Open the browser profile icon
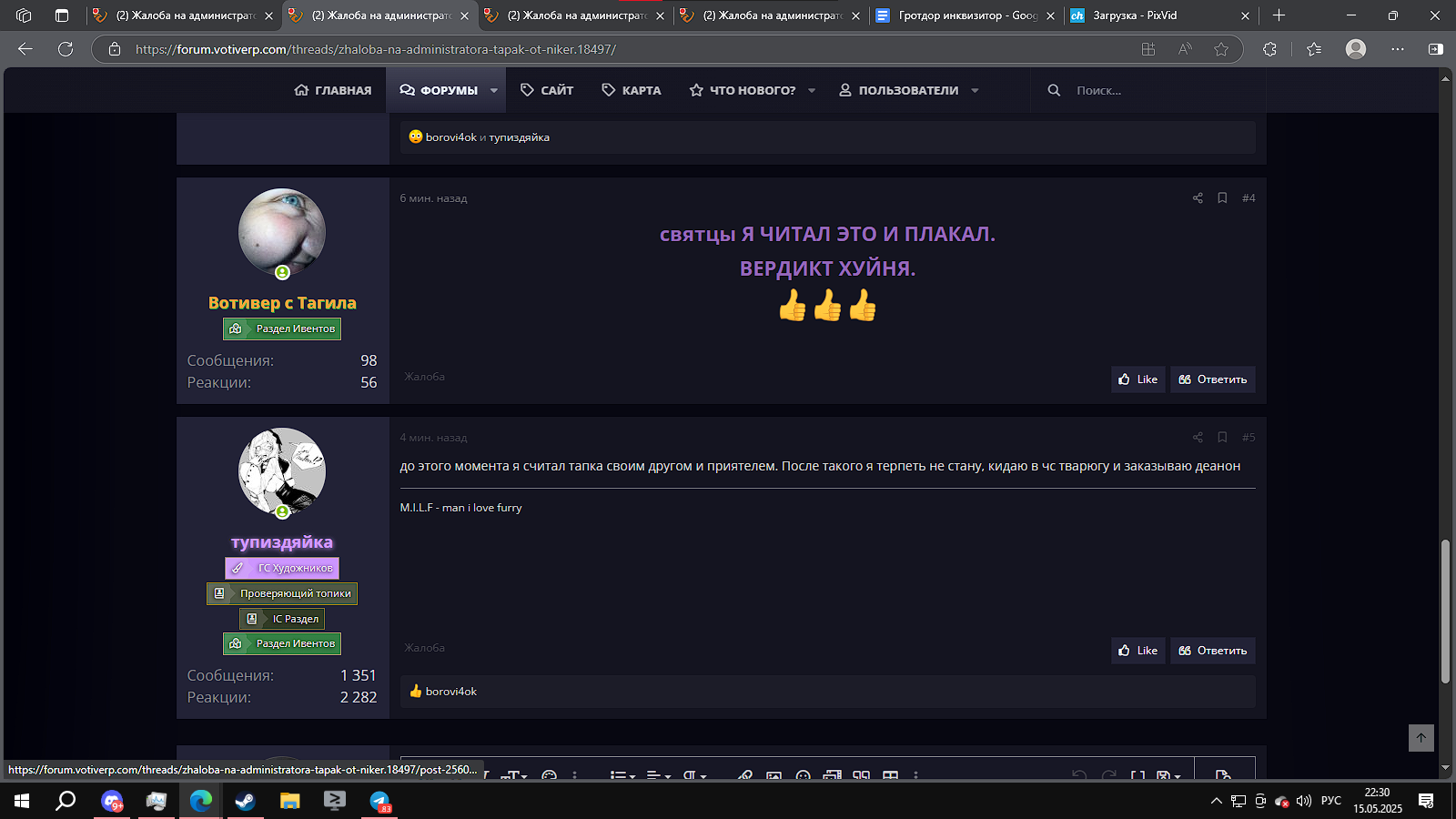 tap(1356, 49)
